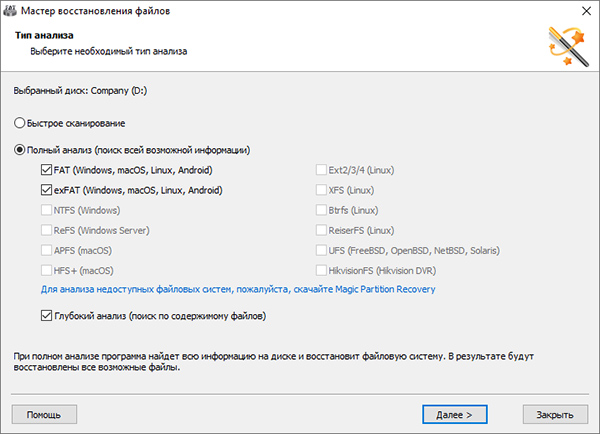Uncheck the exFAT file system checkbox
Viewport: 600px width, 434px height.
[x=46, y=190]
